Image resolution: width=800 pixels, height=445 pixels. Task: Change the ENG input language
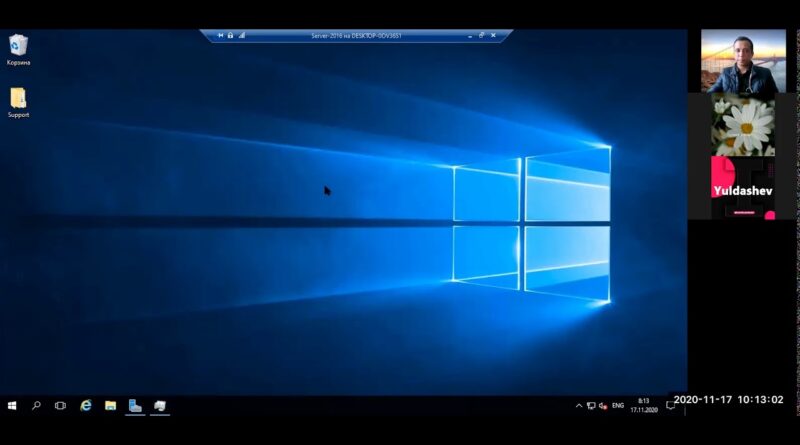coord(618,406)
